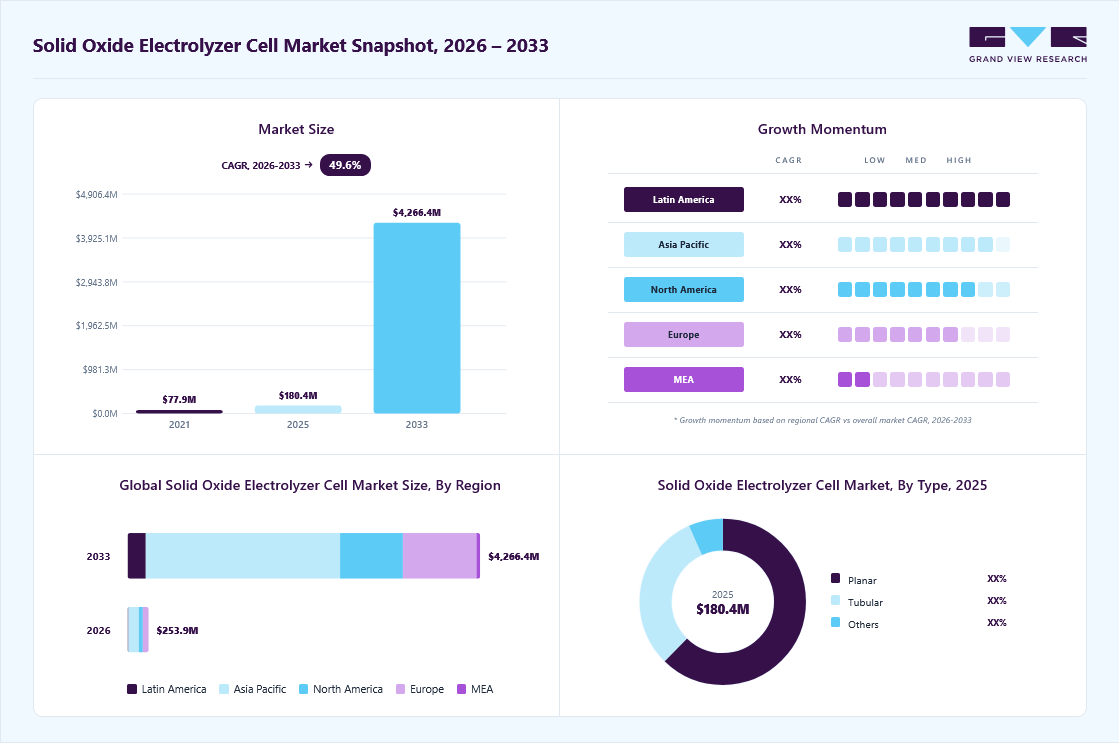Click North America segment in 2033 bar
This screenshot has height=743, width=1120.
(371, 556)
